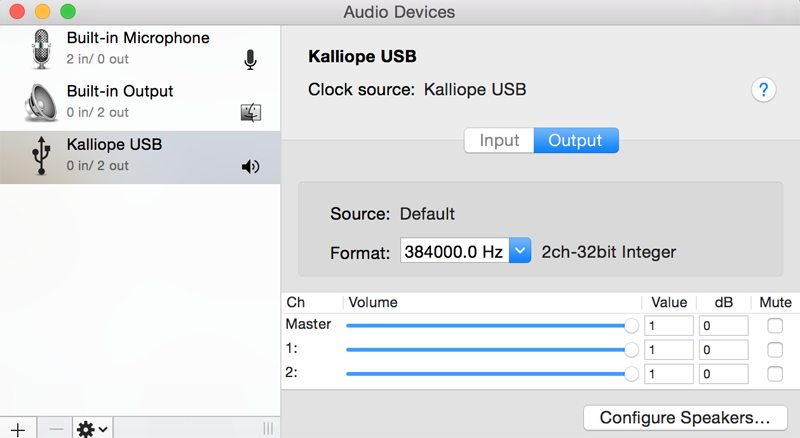Mute the Master channel checkbox
The height and width of the screenshot is (438, 800).
tap(775, 326)
